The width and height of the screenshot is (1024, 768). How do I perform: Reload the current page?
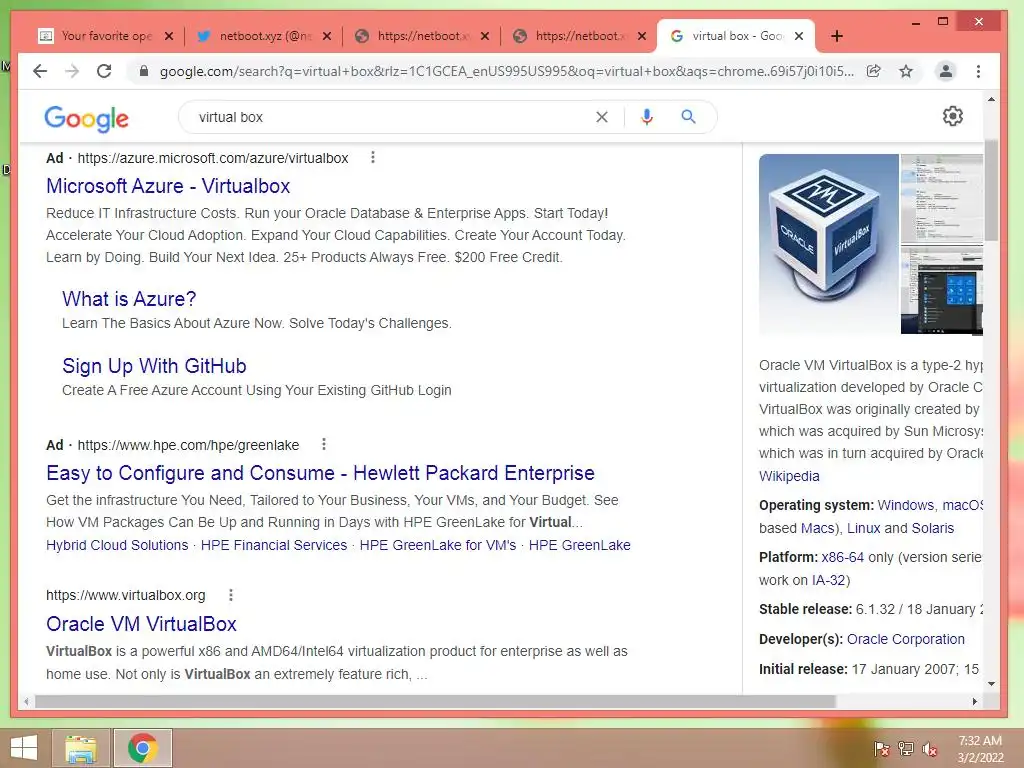104,71
